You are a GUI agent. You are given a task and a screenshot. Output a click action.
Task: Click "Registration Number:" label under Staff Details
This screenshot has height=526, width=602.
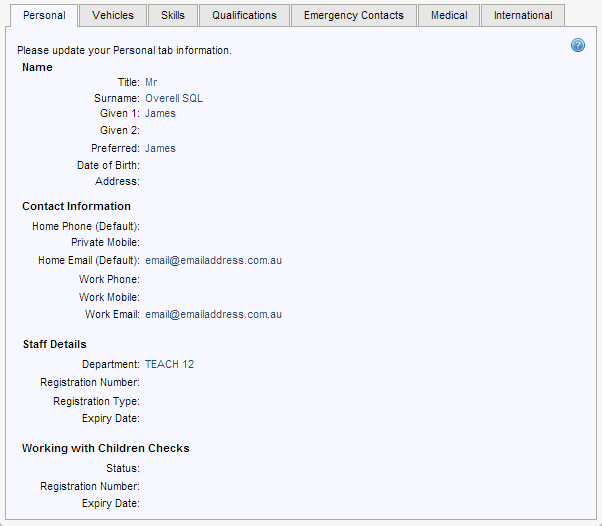pos(90,382)
